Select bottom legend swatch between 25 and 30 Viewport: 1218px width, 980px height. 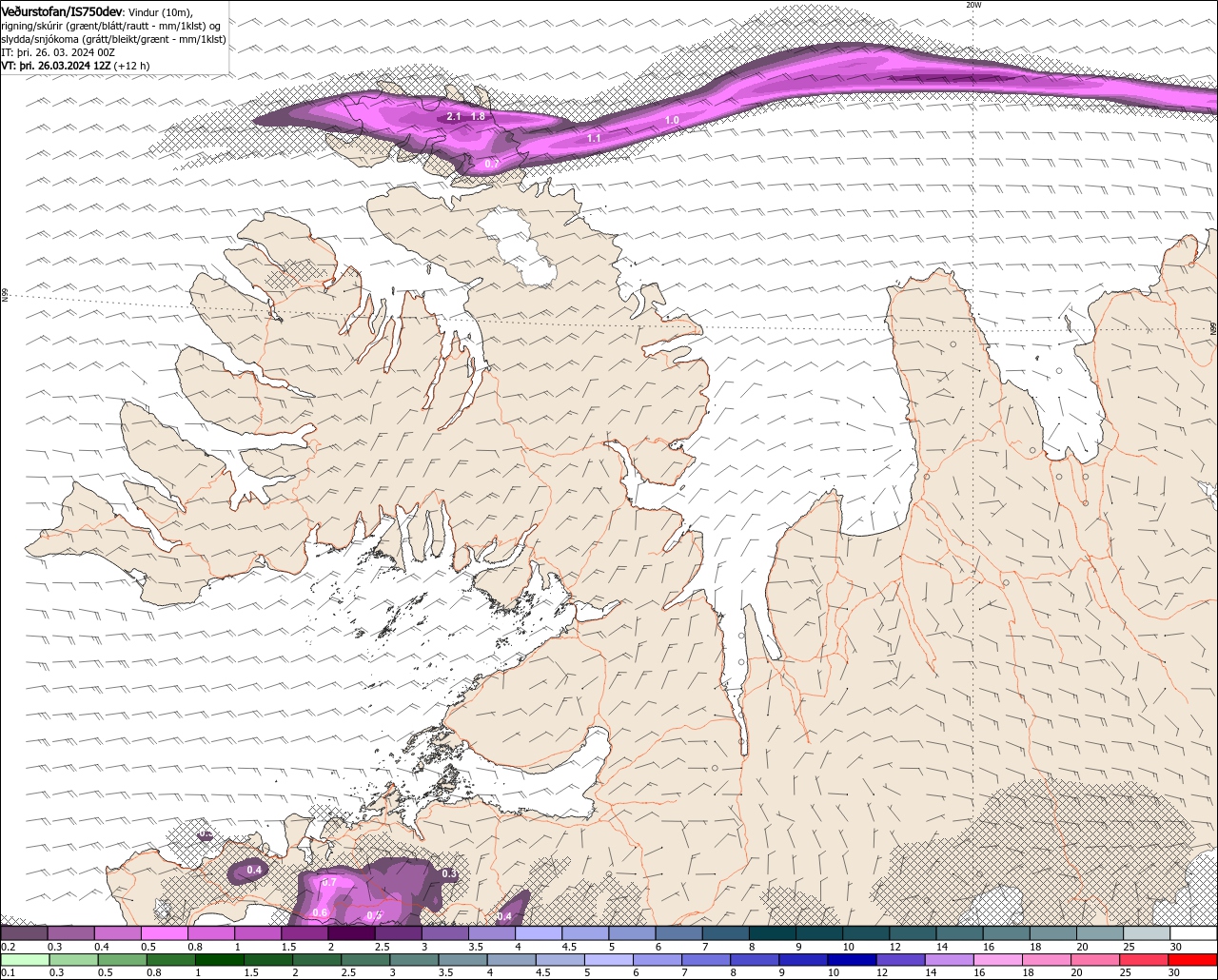[x=1144, y=959]
